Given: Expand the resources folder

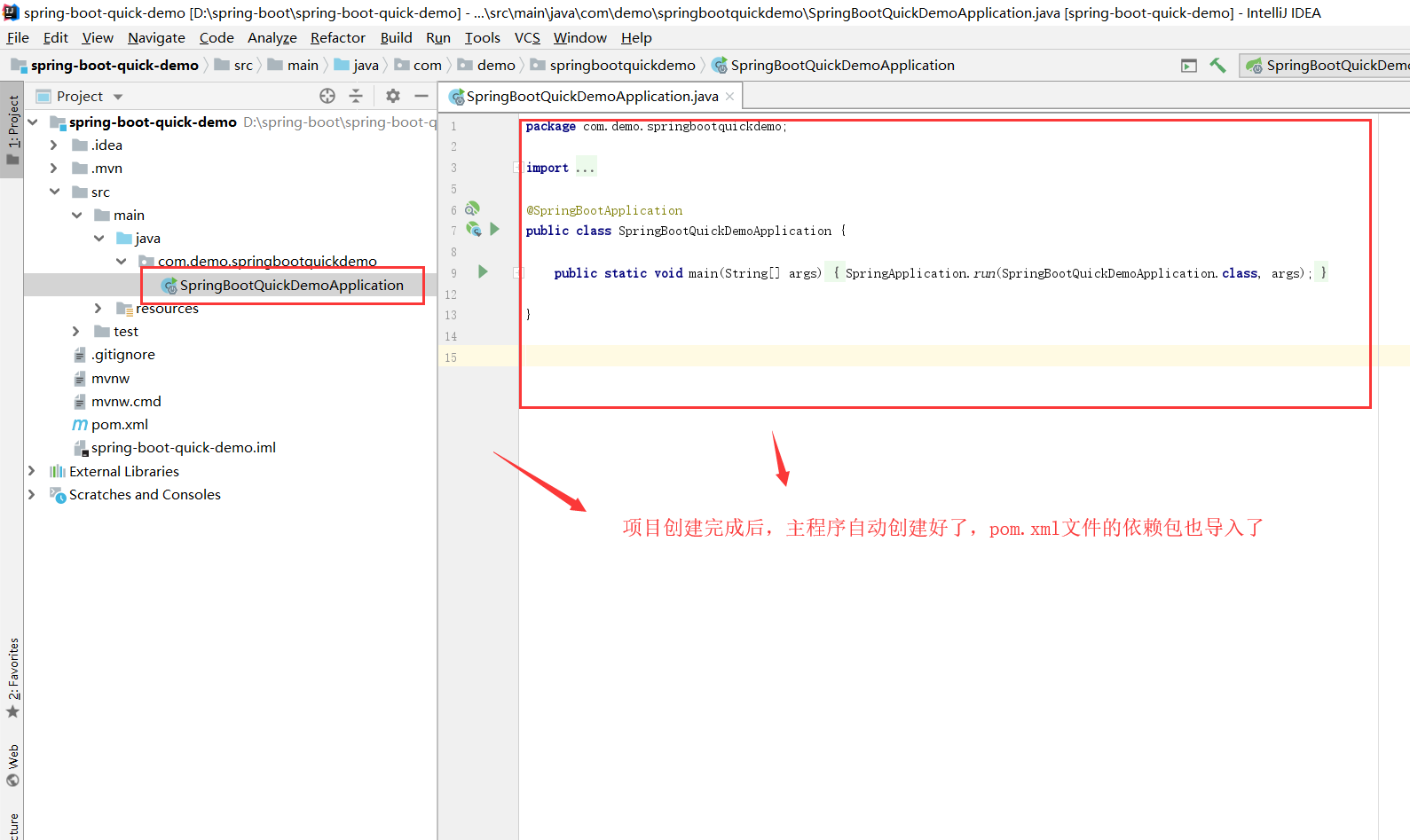Looking at the screenshot, I should [98, 308].
